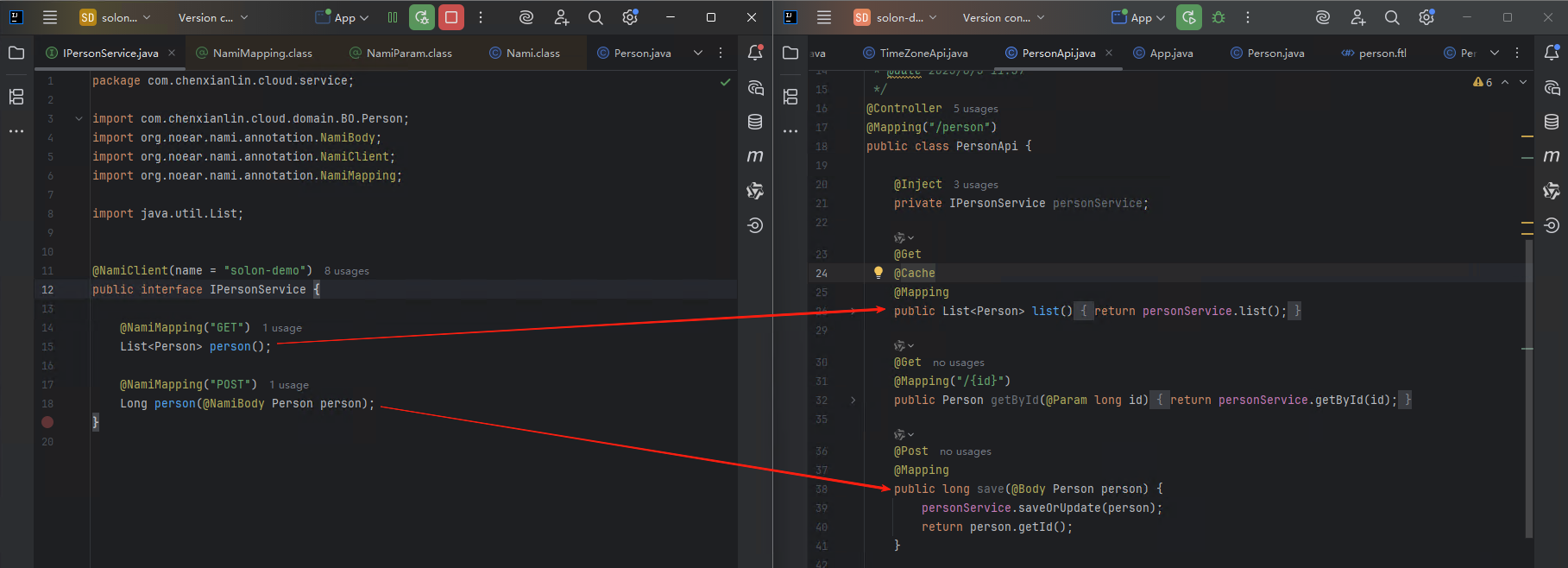Open Project tool window in right IDE
This screenshot has width=1568, height=568.
pyautogui.click(x=790, y=53)
